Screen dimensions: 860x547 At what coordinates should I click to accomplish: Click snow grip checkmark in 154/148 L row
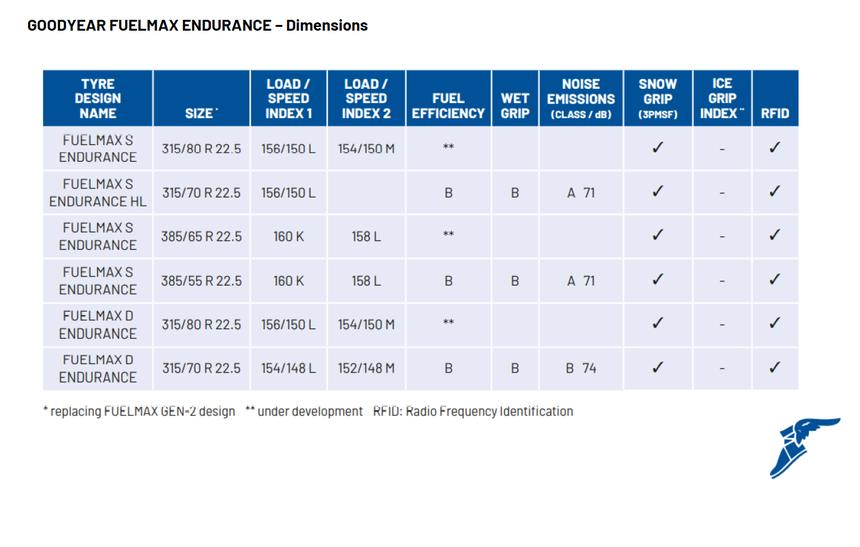(658, 367)
